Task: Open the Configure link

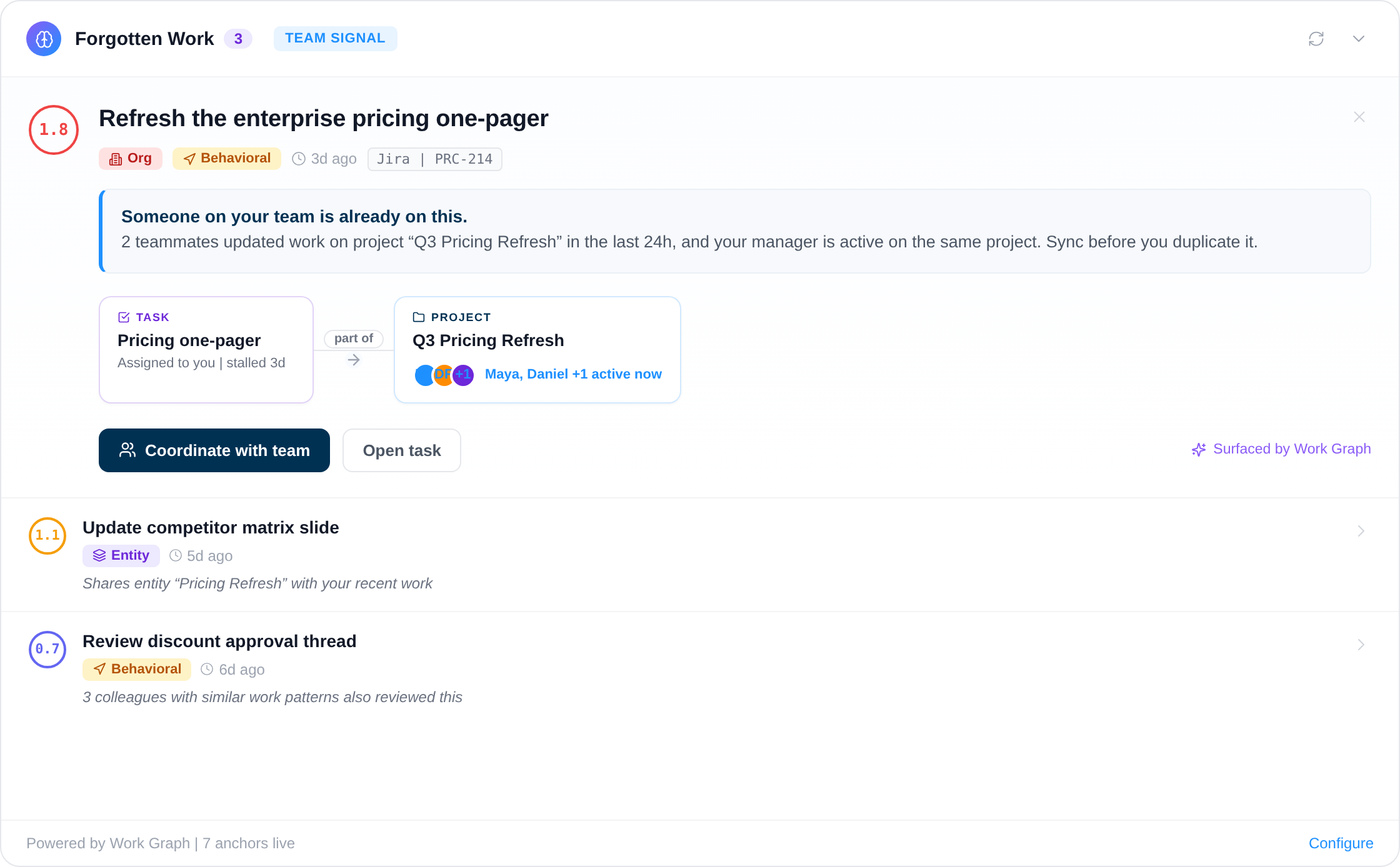Action: [1341, 843]
